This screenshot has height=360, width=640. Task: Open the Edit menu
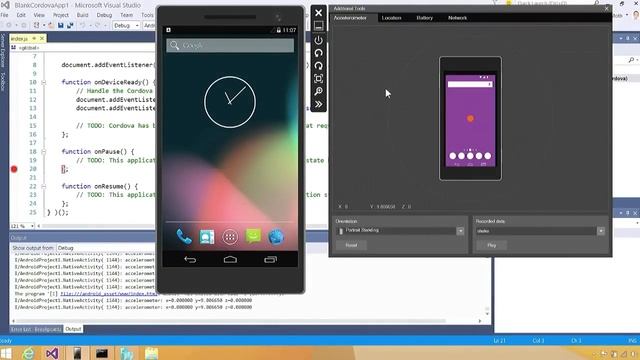pos(21,15)
